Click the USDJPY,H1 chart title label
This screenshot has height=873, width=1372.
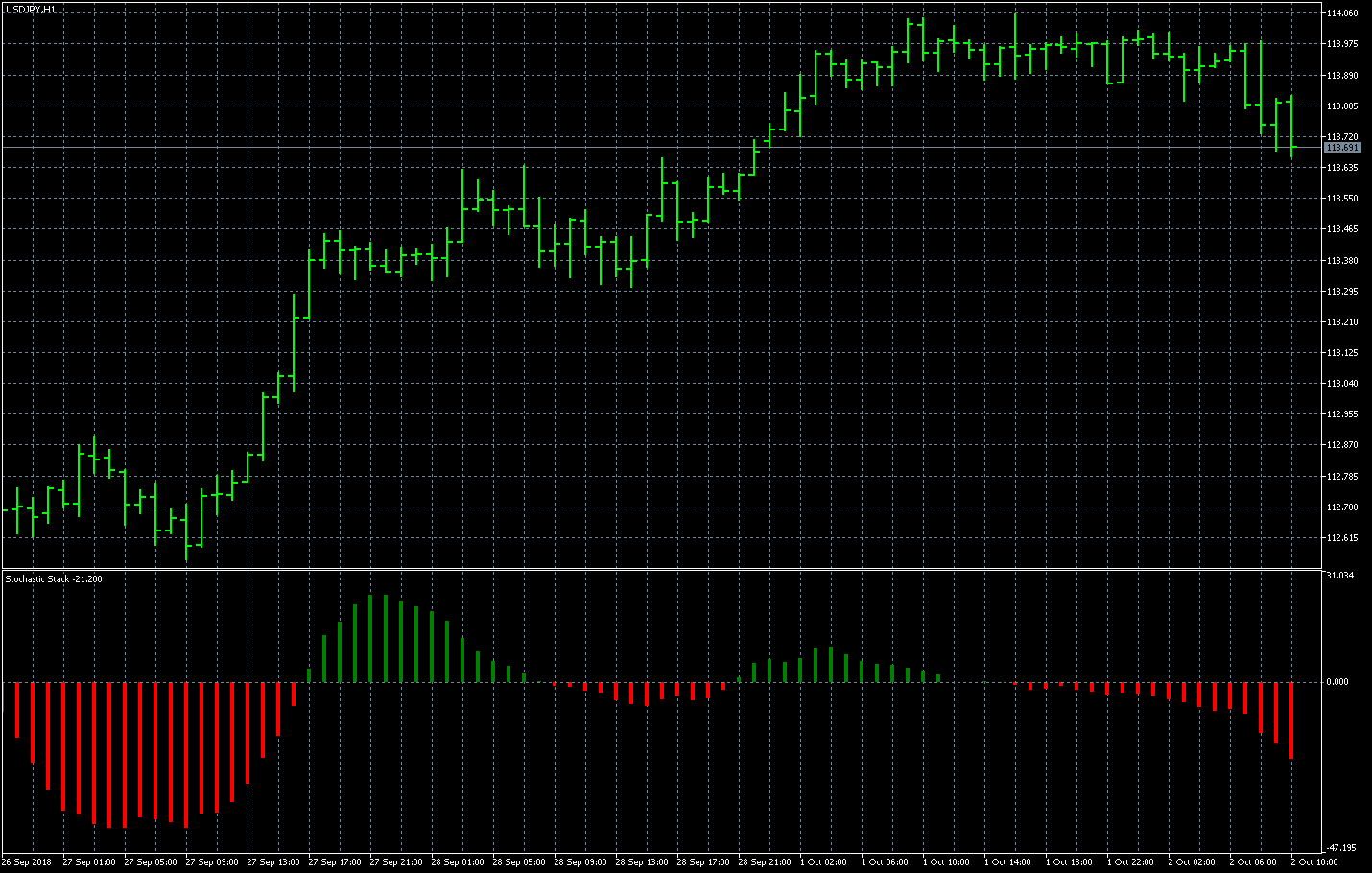pyautogui.click(x=30, y=9)
